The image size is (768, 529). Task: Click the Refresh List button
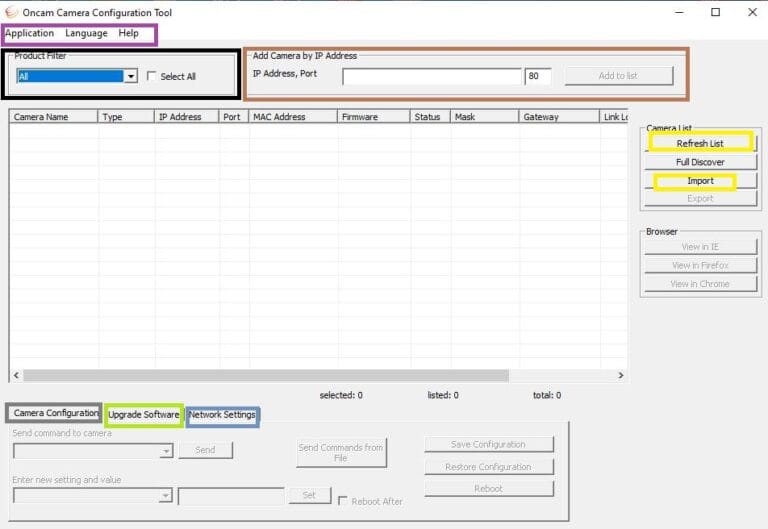[x=699, y=143]
